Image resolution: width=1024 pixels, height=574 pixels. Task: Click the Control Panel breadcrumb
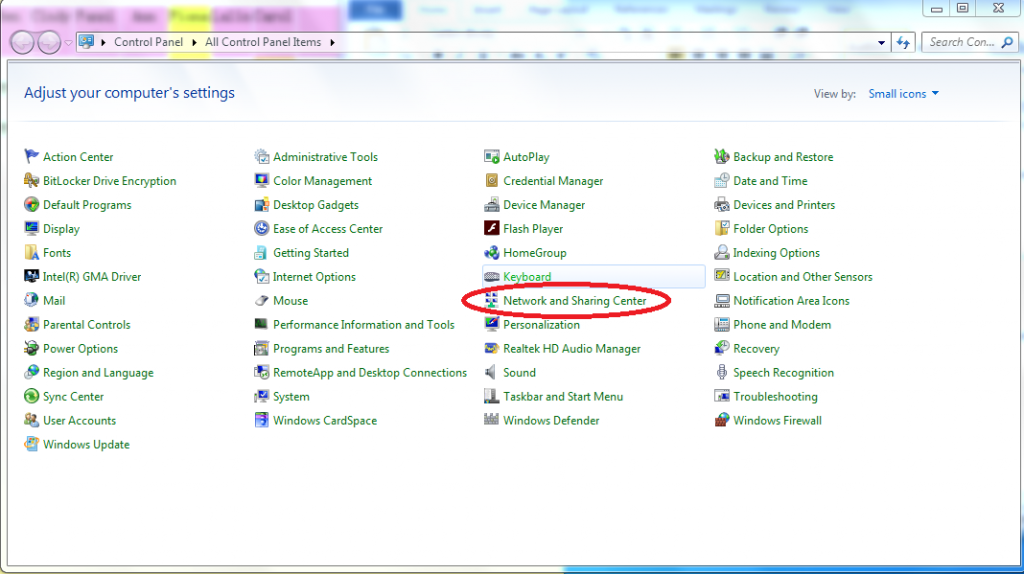(148, 42)
